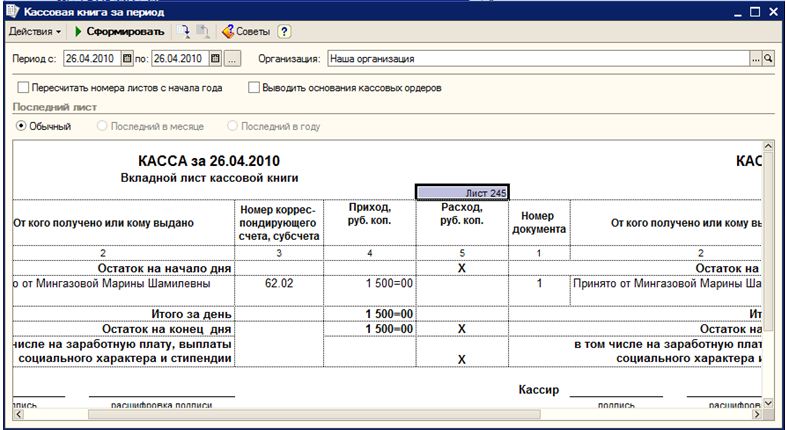
Task: Click the document-with-arrow settings icon in the toolbar
Action: click(x=184, y=32)
